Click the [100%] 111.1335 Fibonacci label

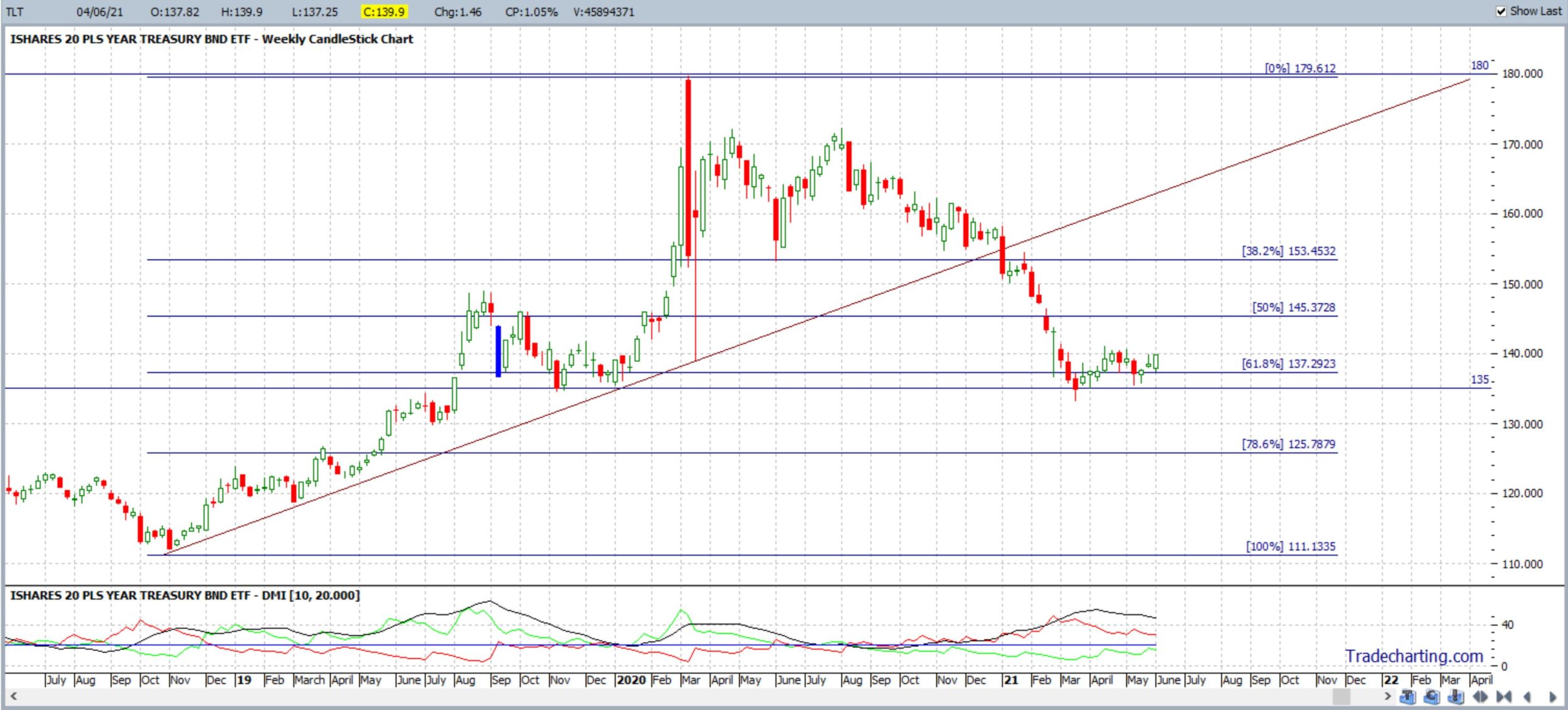(1291, 546)
